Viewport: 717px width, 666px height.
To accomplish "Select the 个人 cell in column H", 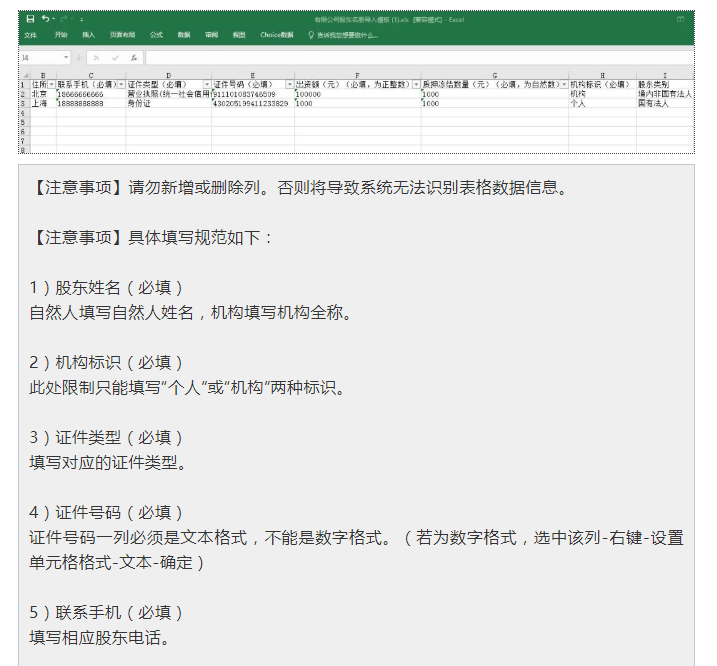I will click(x=602, y=103).
